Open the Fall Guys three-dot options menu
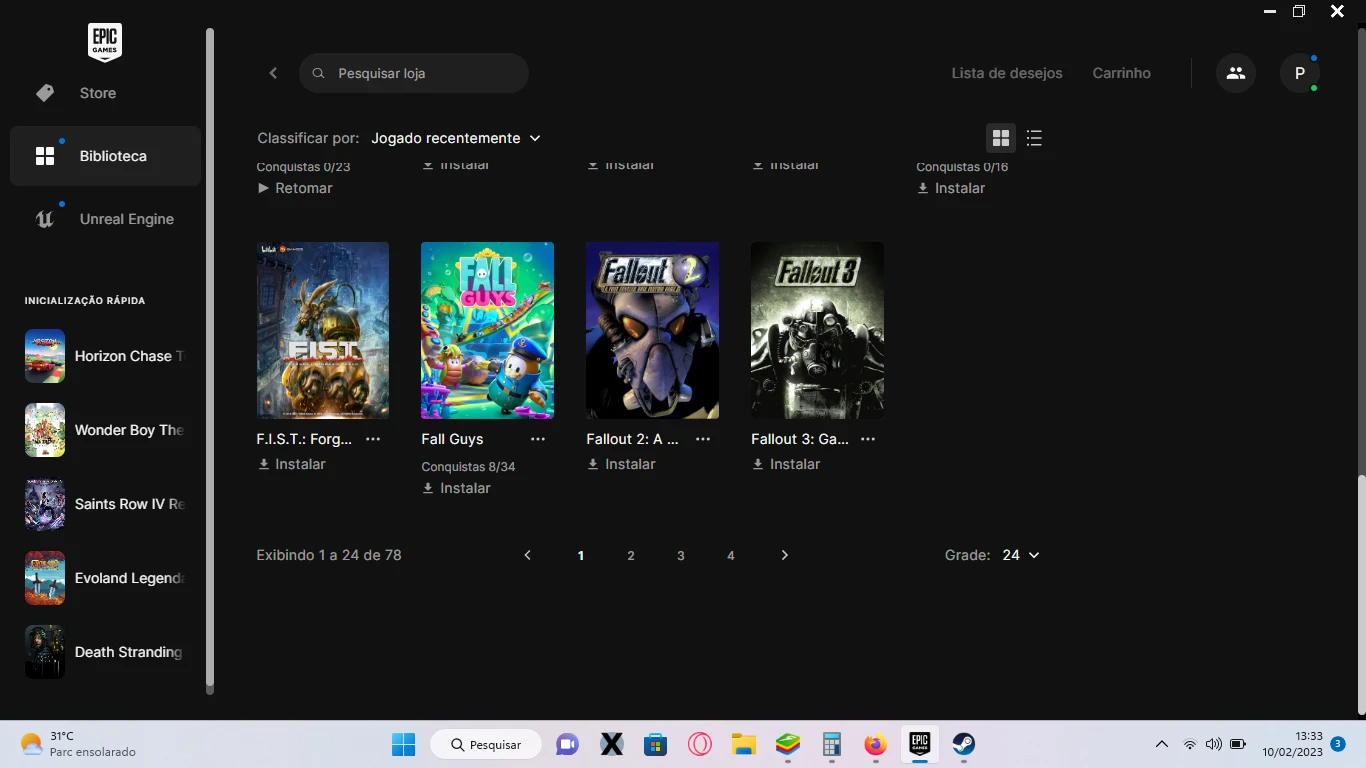Viewport: 1366px width, 768px height. click(538, 439)
